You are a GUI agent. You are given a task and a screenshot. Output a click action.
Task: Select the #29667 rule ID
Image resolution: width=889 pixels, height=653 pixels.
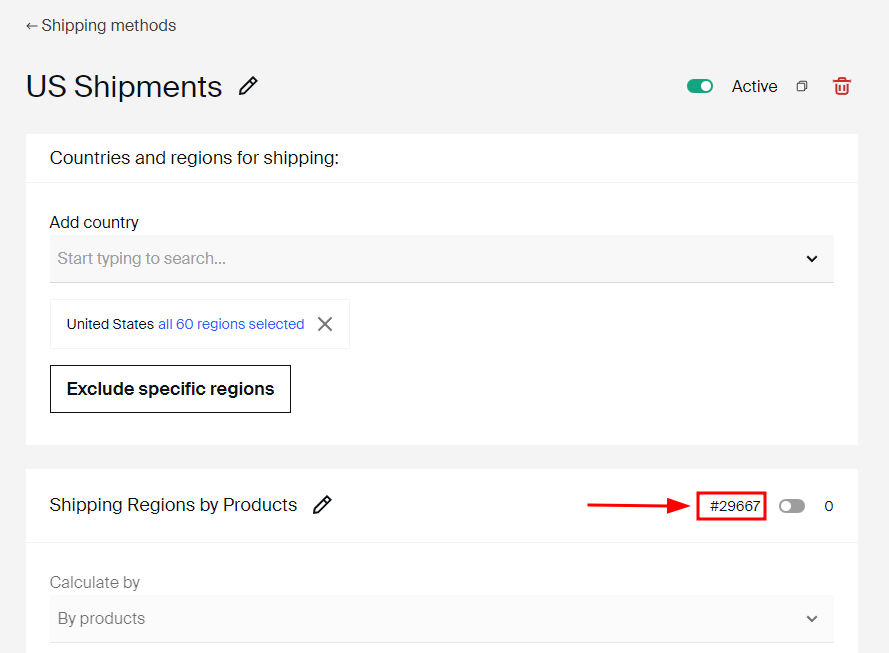pos(735,506)
